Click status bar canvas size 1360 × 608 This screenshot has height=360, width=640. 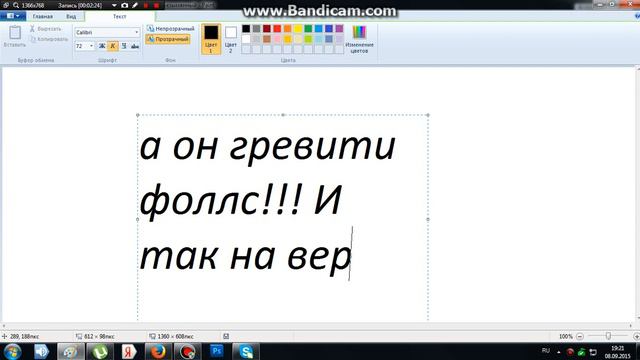pos(171,336)
